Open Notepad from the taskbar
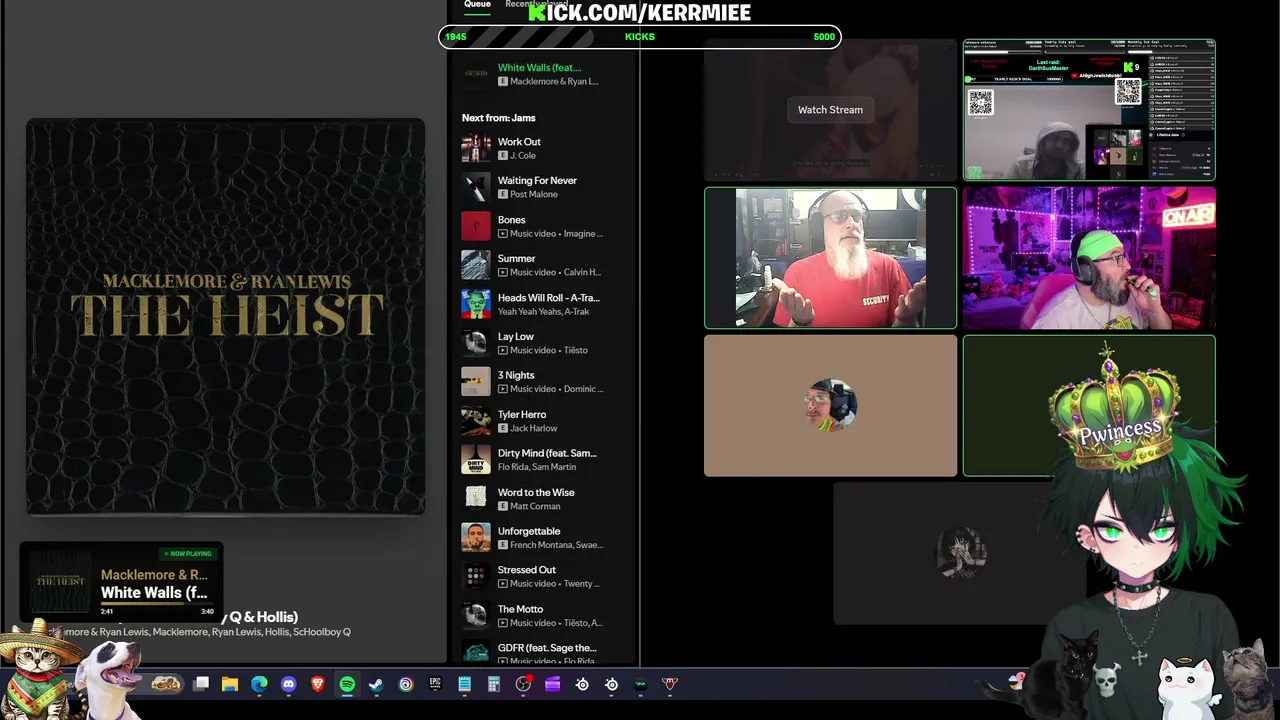The height and width of the screenshot is (720, 1280). coord(464,685)
